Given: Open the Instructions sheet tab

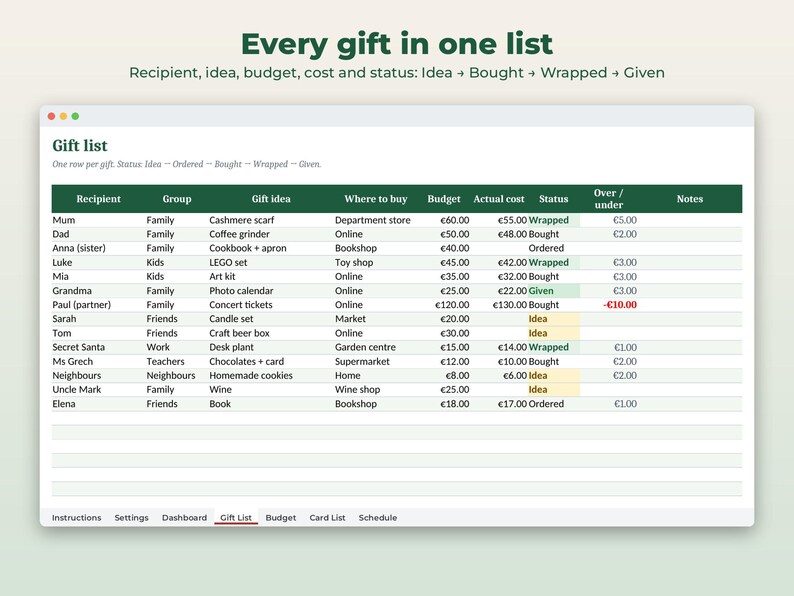Looking at the screenshot, I should [x=76, y=518].
